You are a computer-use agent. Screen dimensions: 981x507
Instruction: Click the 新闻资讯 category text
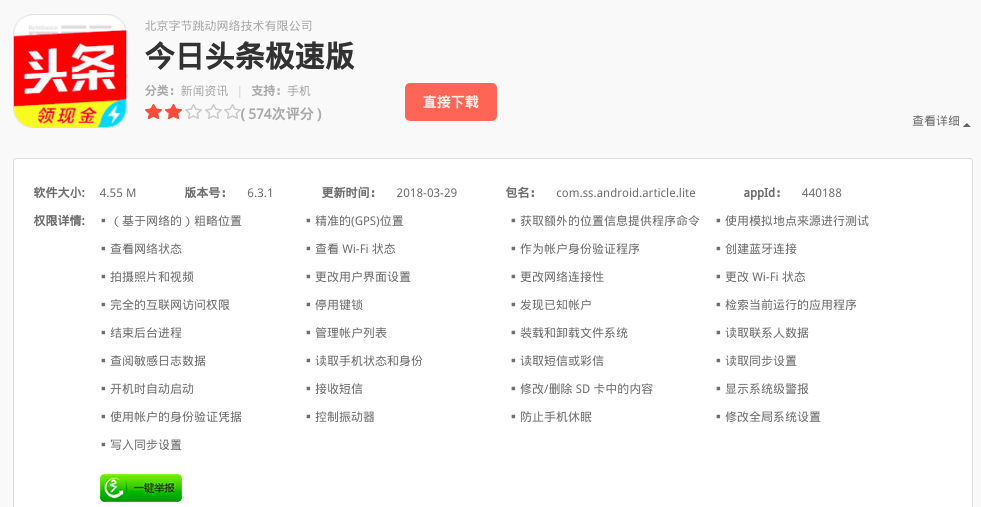click(205, 91)
